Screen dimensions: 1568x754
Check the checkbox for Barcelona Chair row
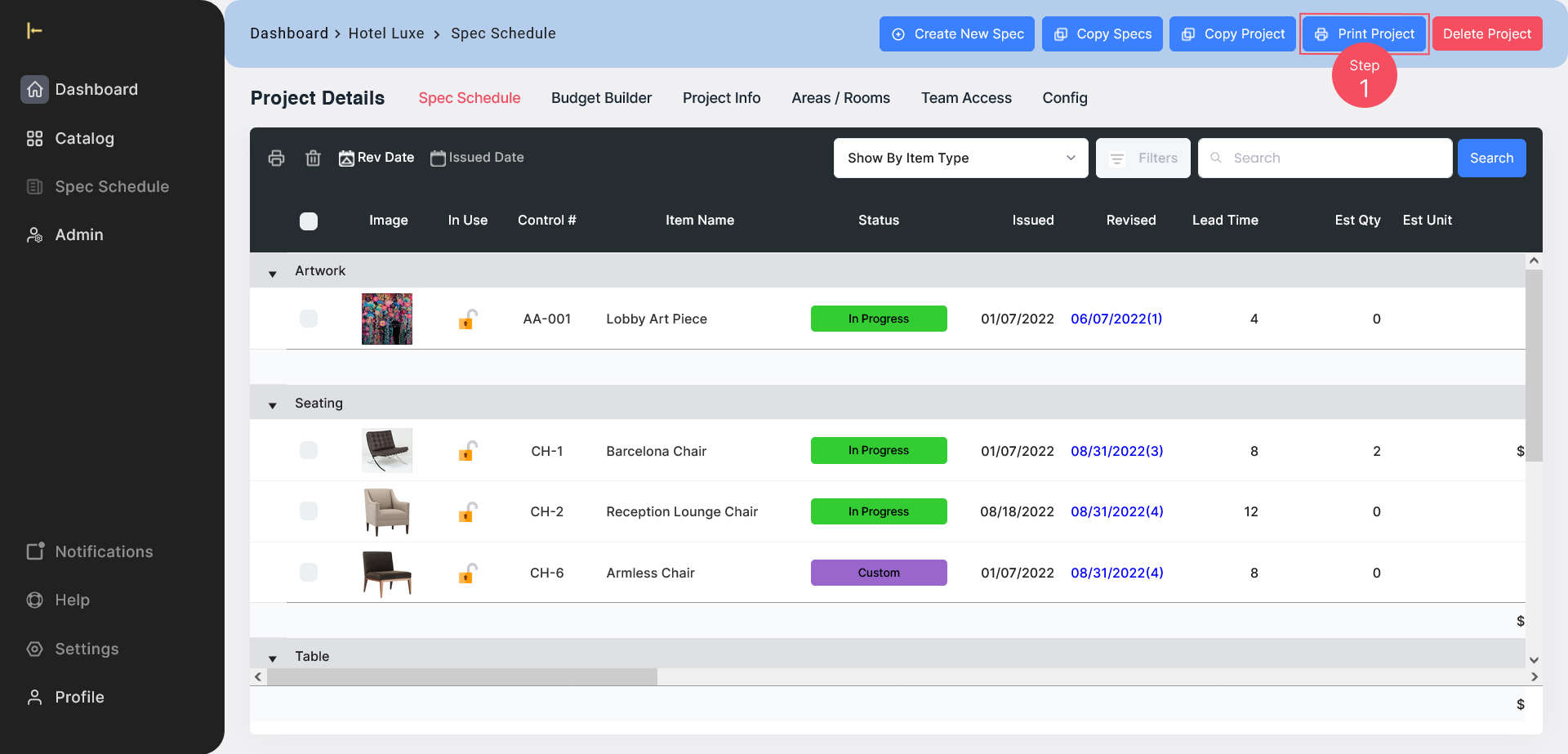coord(309,450)
